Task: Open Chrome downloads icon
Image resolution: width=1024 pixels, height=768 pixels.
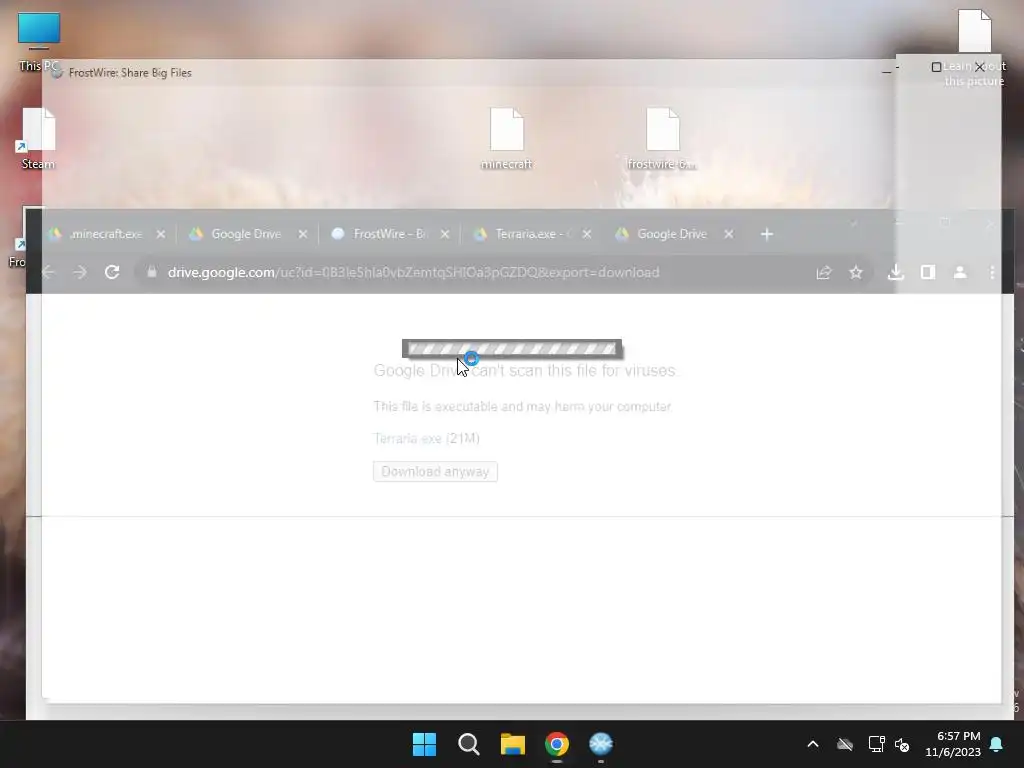Action: point(896,272)
